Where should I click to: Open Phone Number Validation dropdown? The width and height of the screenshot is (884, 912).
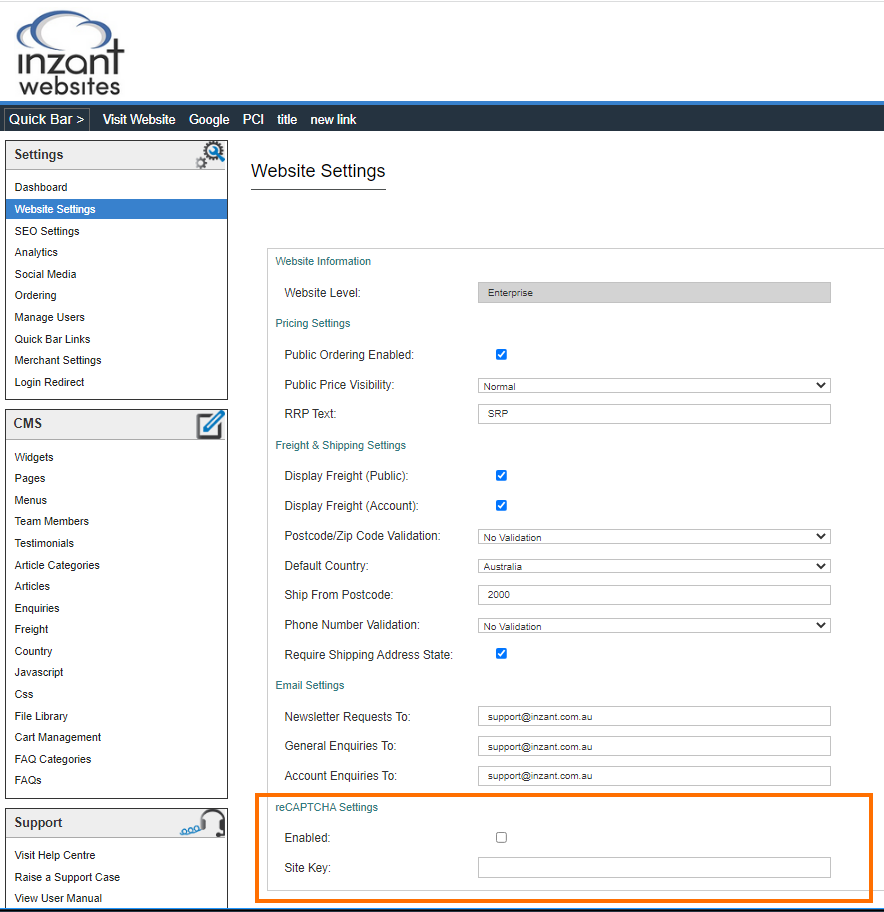click(x=654, y=625)
